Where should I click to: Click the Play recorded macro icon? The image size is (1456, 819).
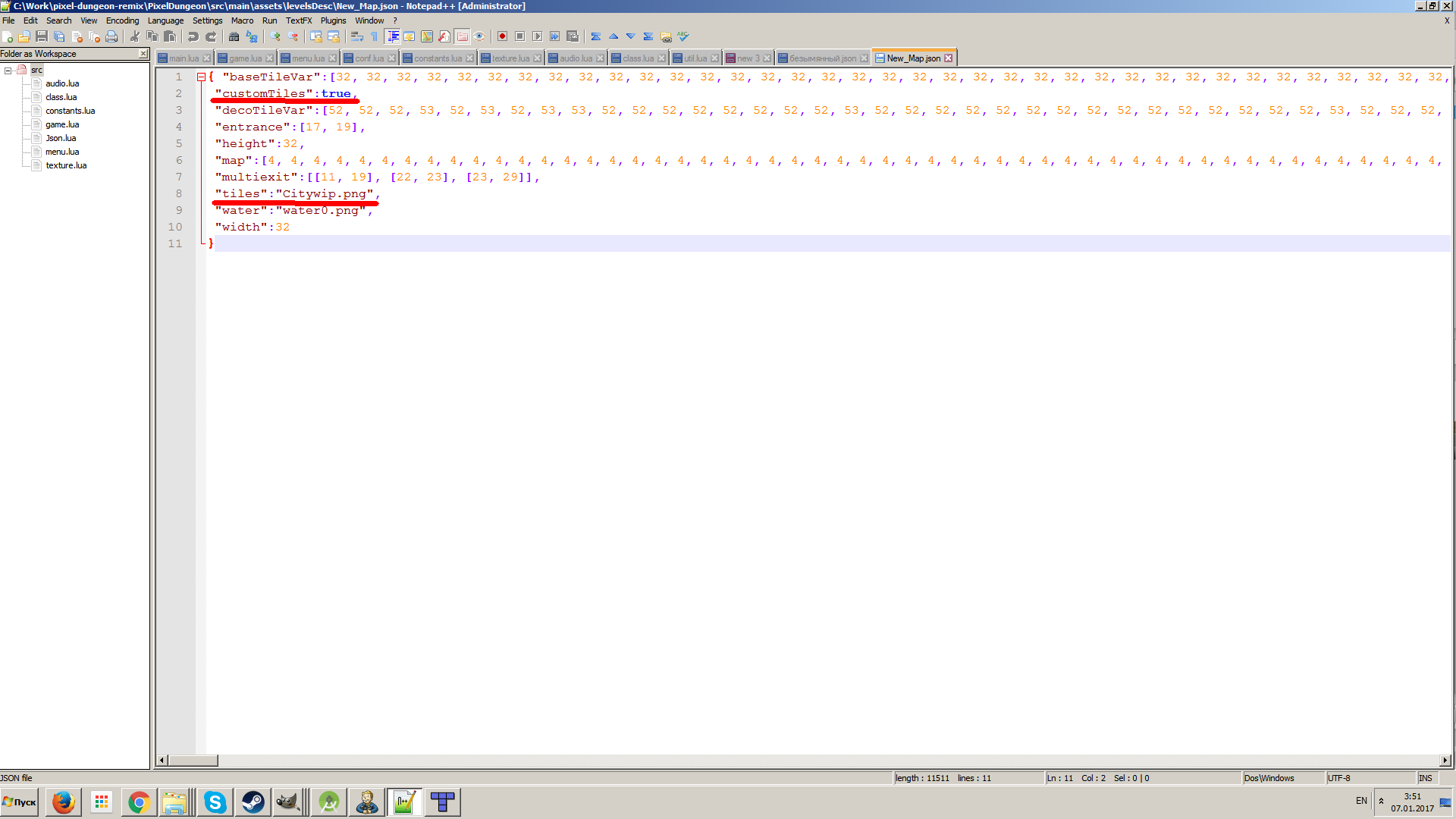click(537, 36)
